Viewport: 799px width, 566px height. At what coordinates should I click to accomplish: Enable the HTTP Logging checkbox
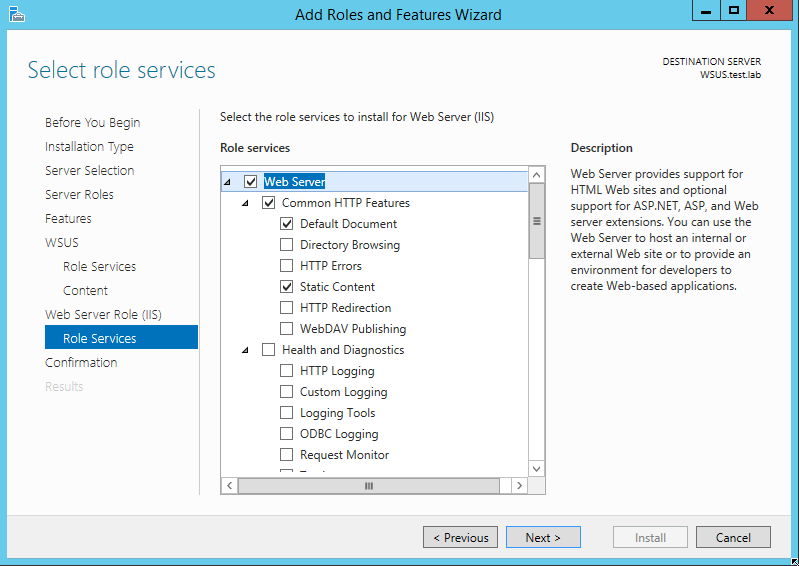[x=286, y=370]
